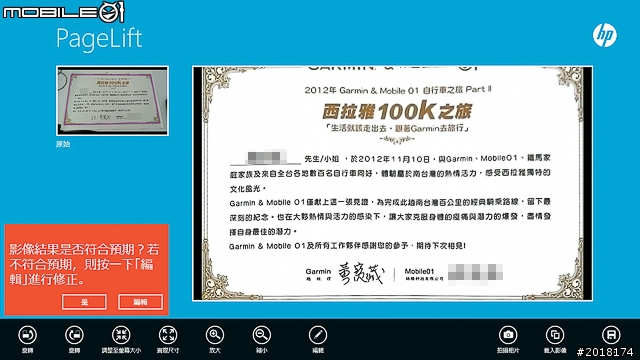
Task: Click the 原始 label under the thumbnail
Action: pos(63,144)
